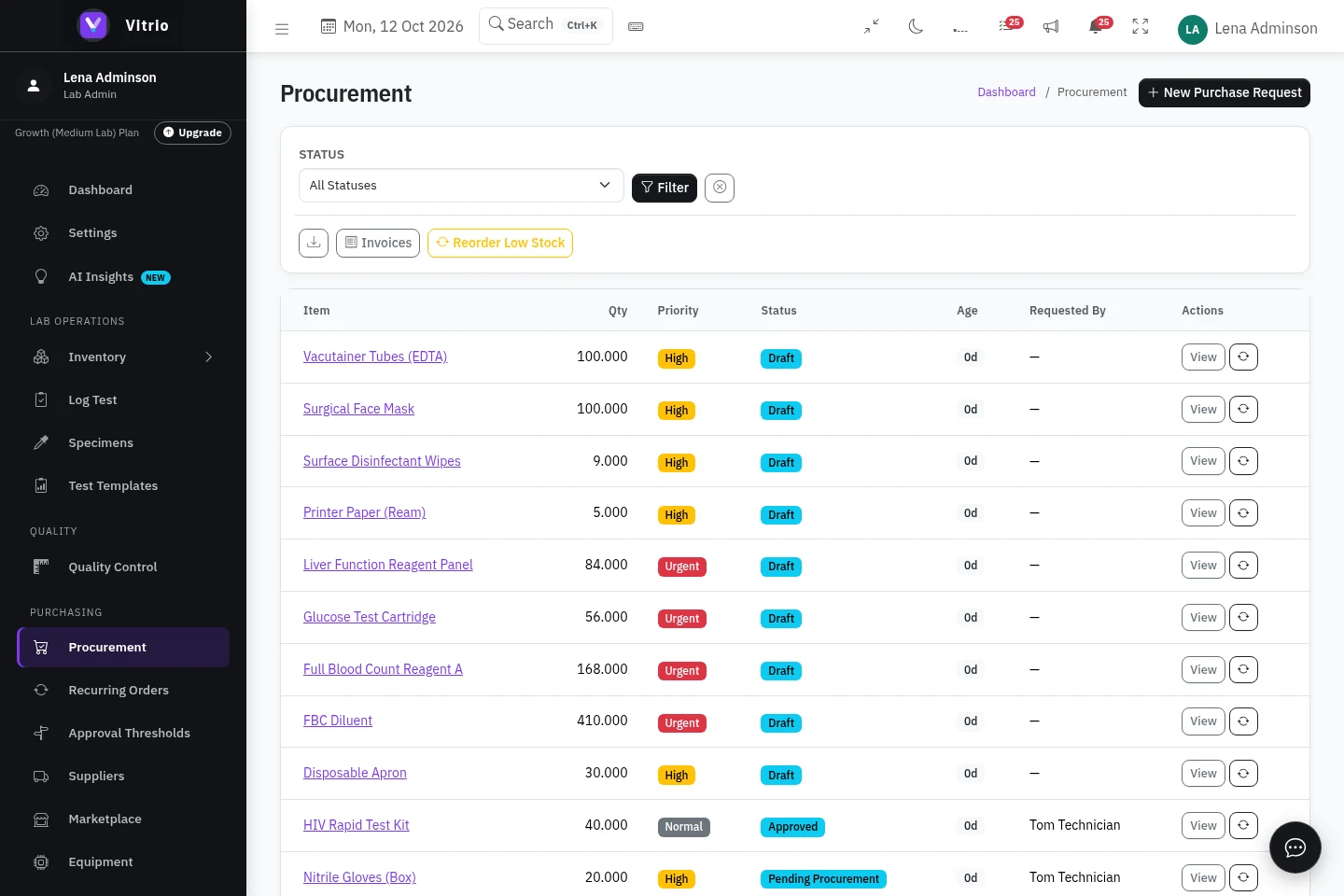Open Vacutainer Tubes (EDTA) item link
This screenshot has height=896, width=1344.
(x=375, y=357)
